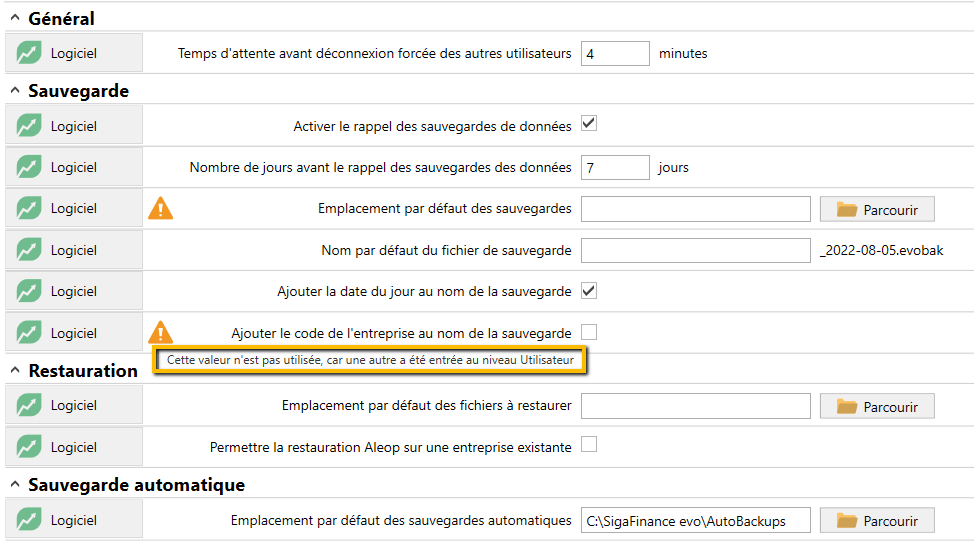Click the Temps d'attente minutes field
The height and width of the screenshot is (543, 974).
(615, 53)
